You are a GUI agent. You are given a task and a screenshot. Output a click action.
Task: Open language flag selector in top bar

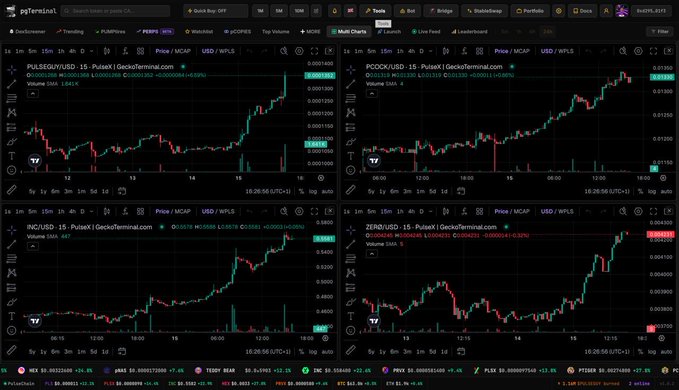(x=350, y=11)
